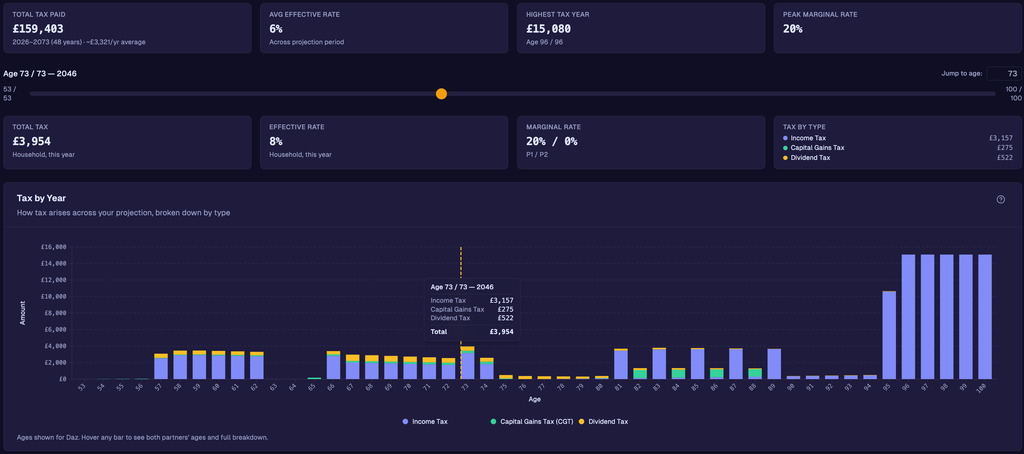Click the Effective Rate 8% card

[x=383, y=140]
